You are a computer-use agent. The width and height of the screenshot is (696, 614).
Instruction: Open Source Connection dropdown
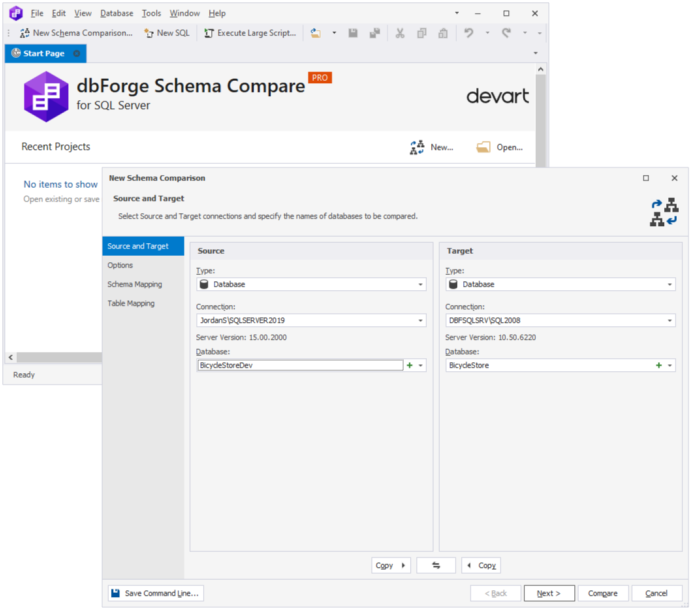[x=420, y=320]
